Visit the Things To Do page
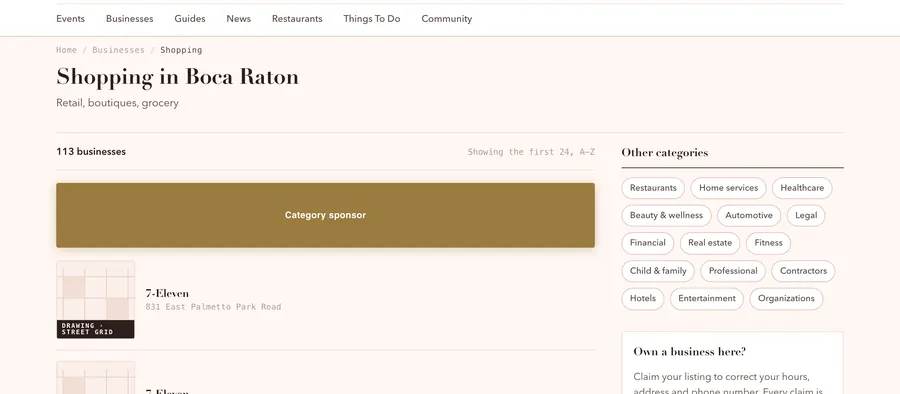Viewport: 900px width, 394px height. point(372,18)
